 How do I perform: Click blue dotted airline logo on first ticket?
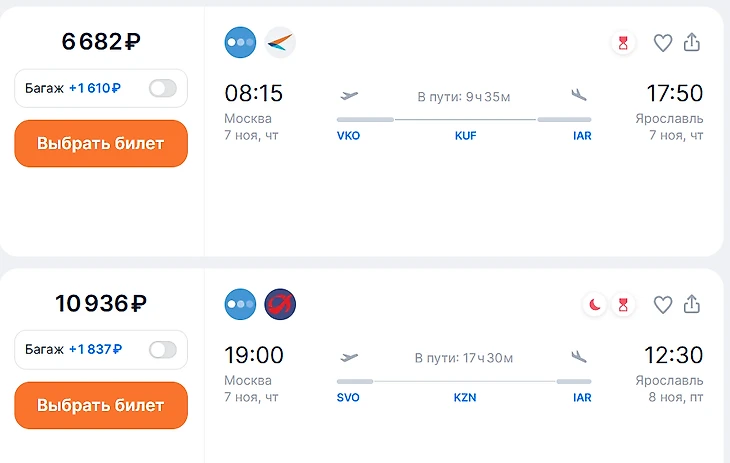tap(241, 42)
